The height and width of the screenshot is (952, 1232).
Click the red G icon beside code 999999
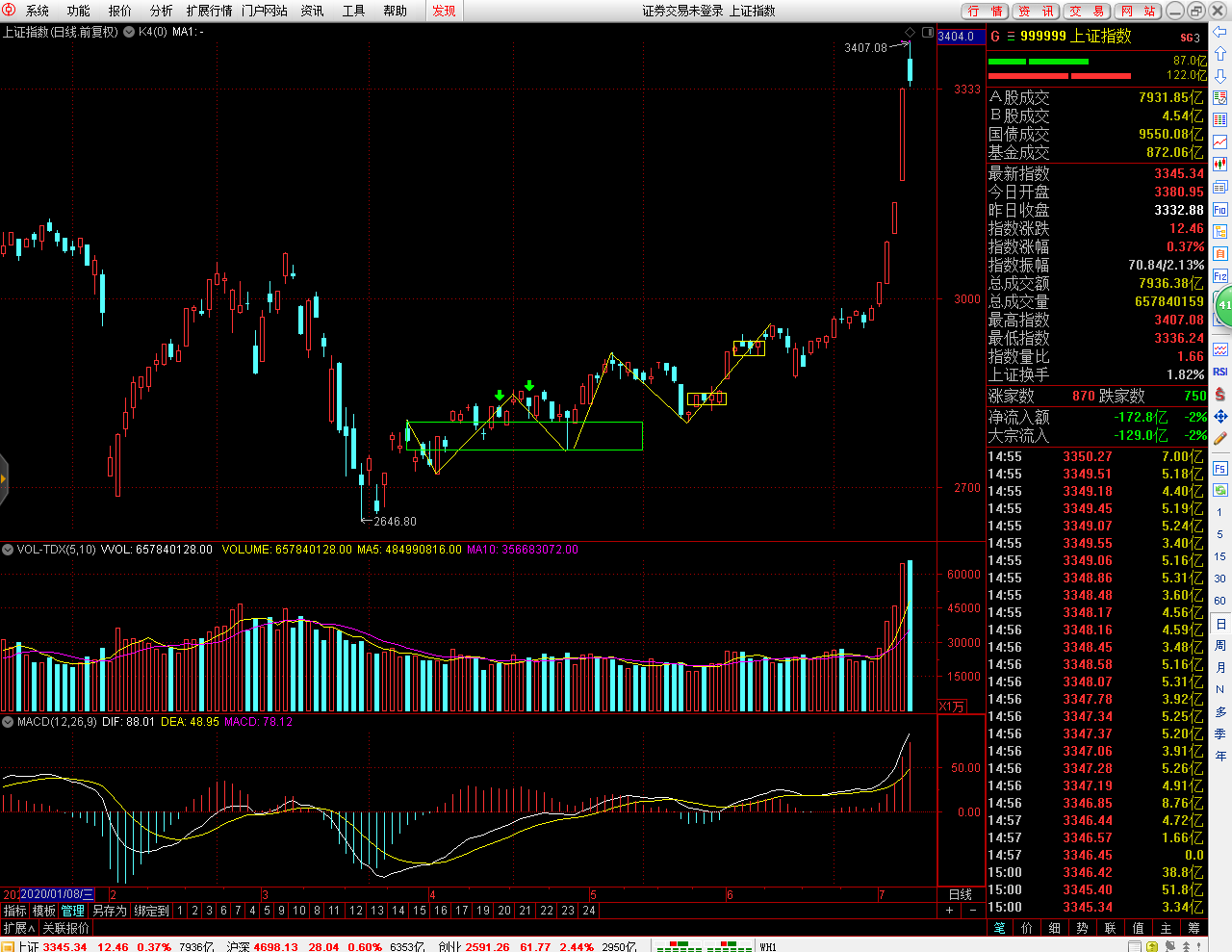click(995, 37)
